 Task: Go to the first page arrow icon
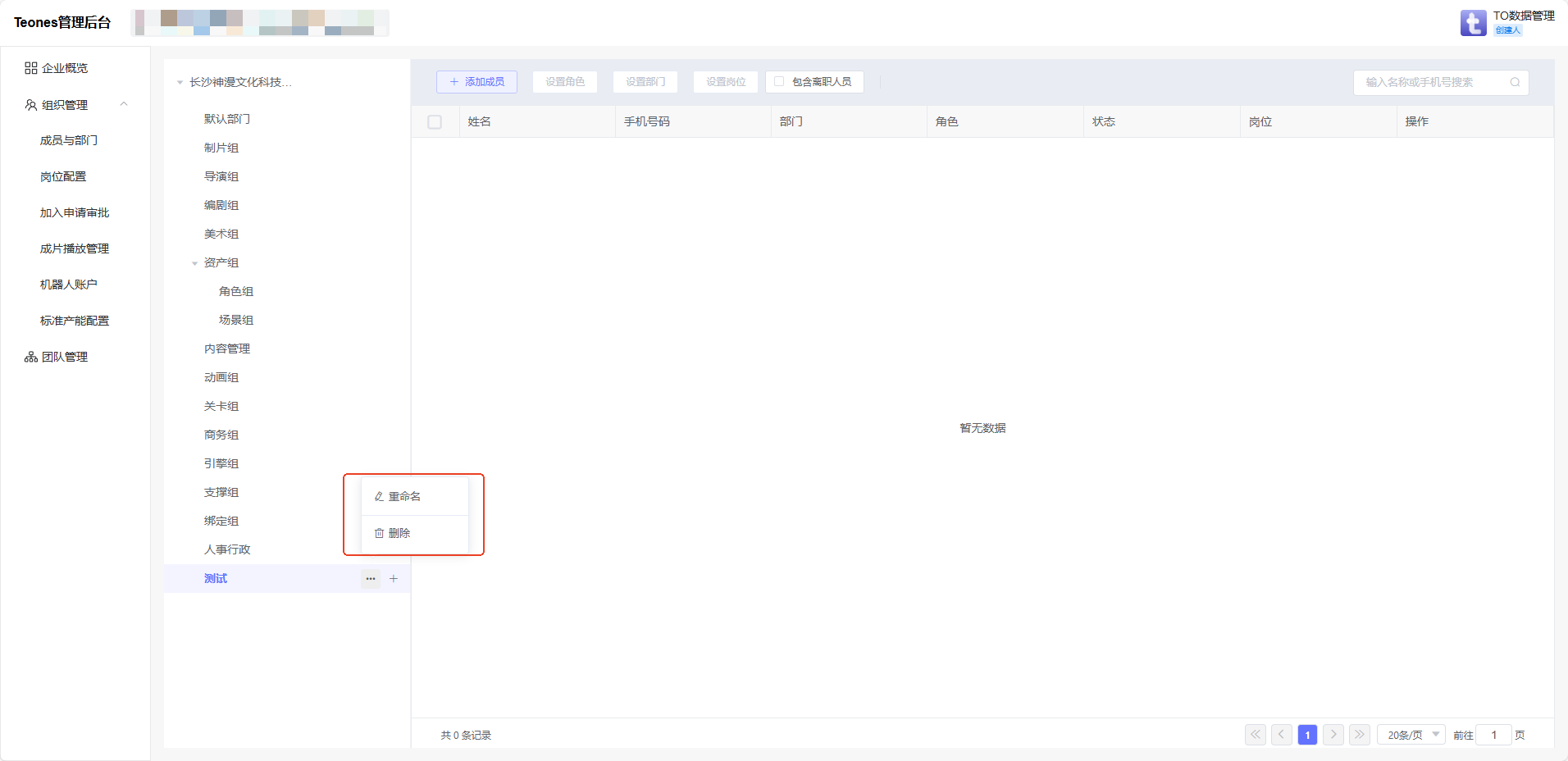pos(1256,735)
